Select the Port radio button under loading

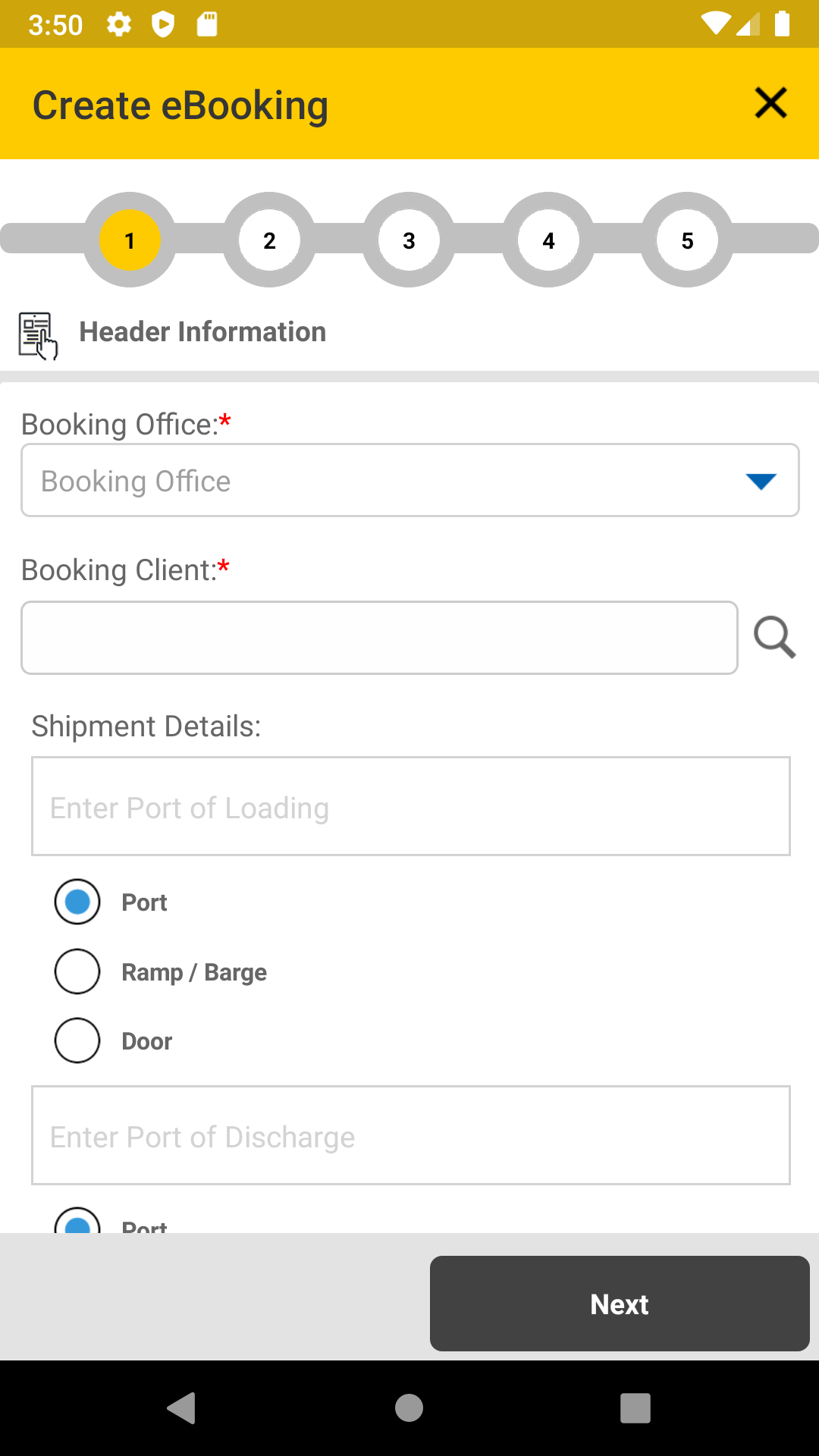[77, 902]
